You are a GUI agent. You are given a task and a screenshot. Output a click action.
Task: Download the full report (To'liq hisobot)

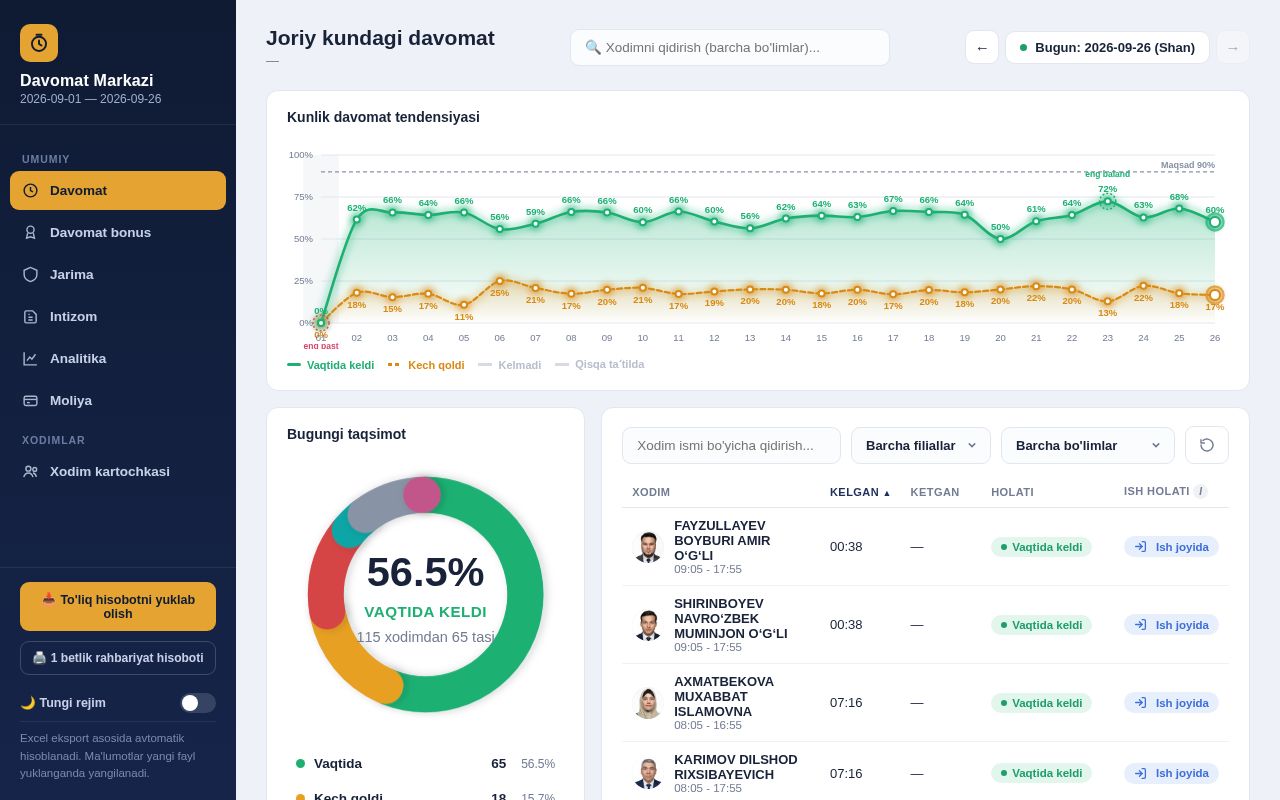118,606
